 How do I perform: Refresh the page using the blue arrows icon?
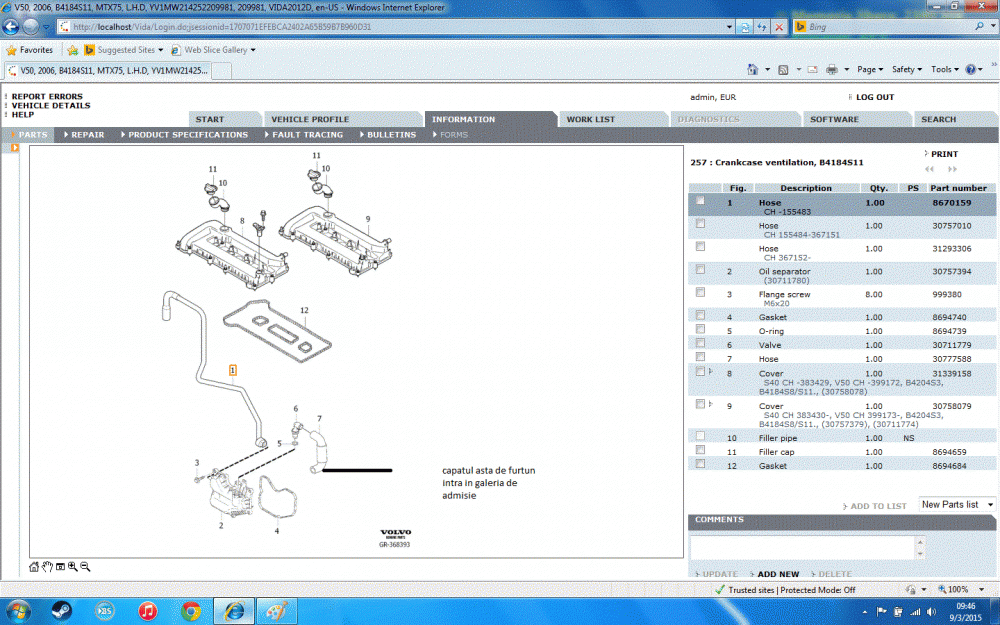tap(761, 27)
